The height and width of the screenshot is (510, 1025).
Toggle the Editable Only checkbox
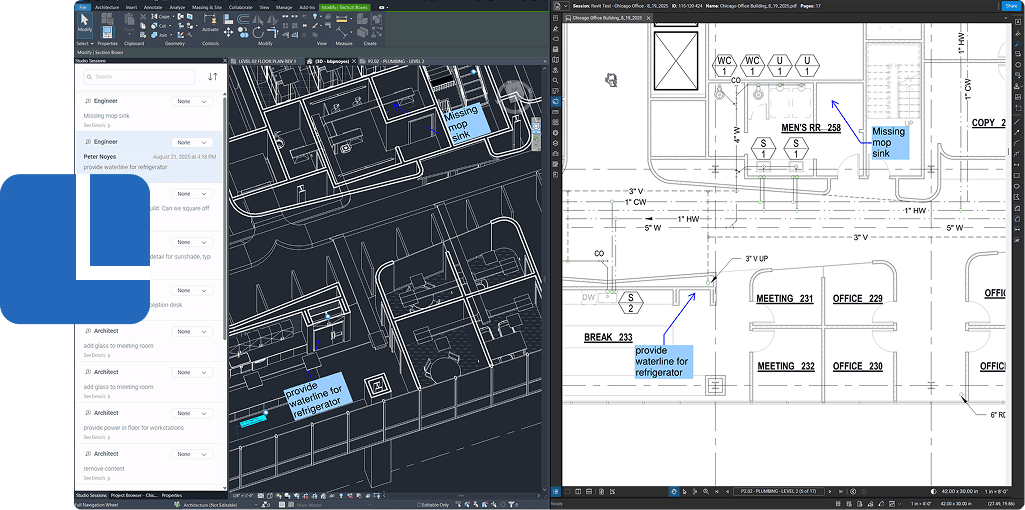pyautogui.click(x=420, y=505)
